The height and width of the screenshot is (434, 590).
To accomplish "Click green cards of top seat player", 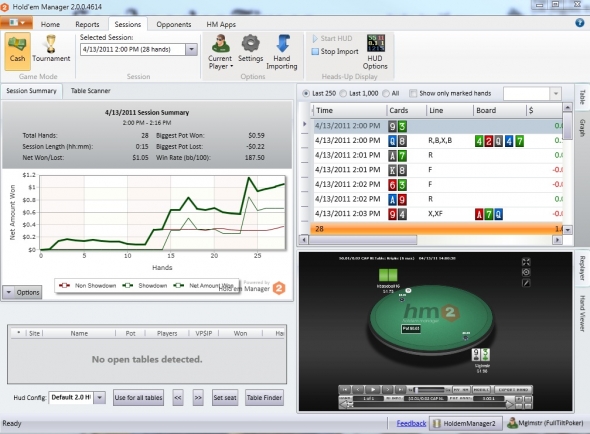I will (388, 275).
